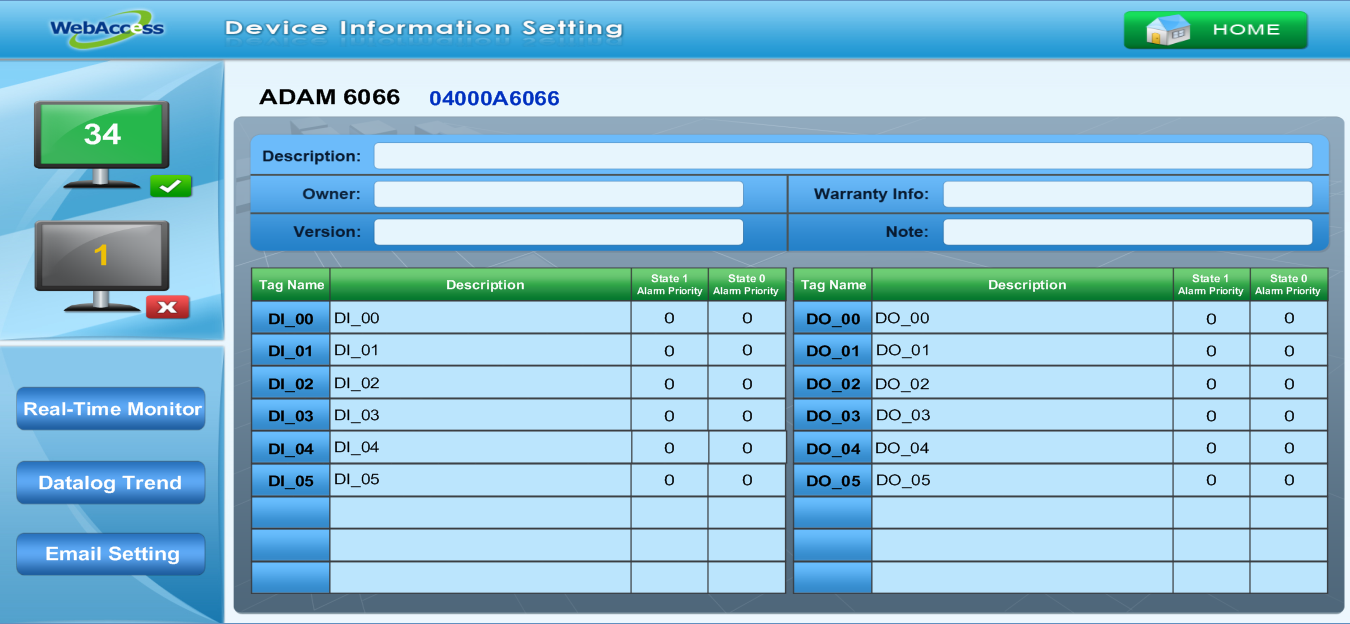The width and height of the screenshot is (1350, 624).
Task: Click State 1 Alarm Priority value for DO_03
Action: (x=1212, y=416)
